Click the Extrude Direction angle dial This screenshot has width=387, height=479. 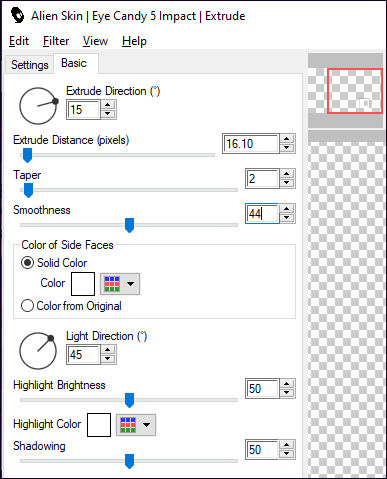point(38,106)
